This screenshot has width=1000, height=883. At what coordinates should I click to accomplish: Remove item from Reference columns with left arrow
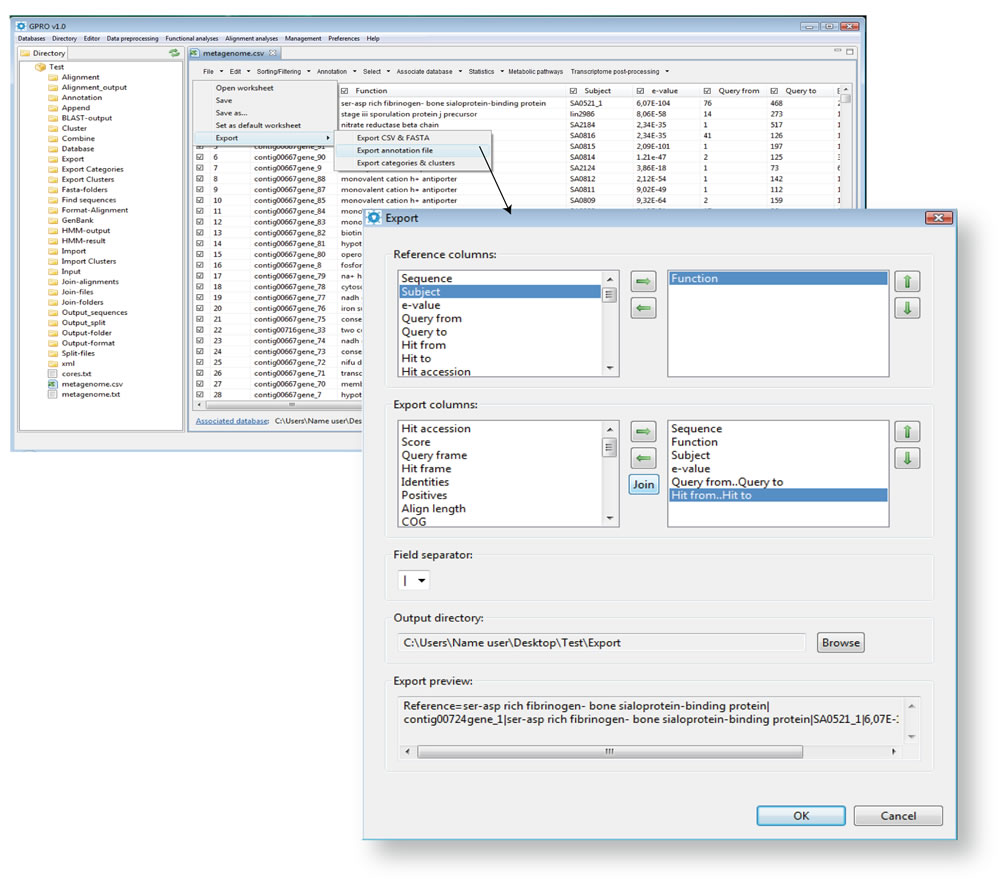644,309
